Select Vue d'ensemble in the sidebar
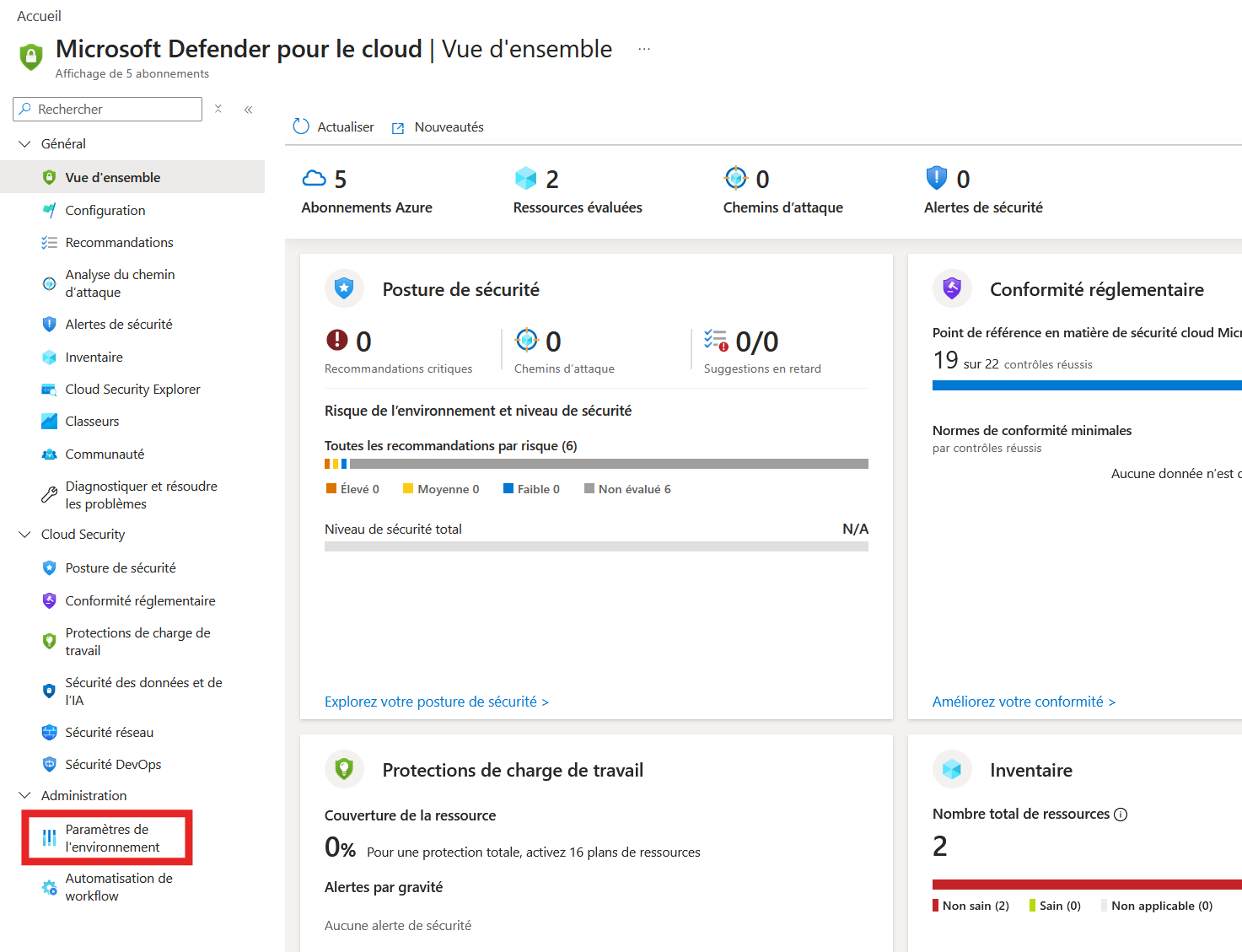The width and height of the screenshot is (1242, 952). (132, 177)
